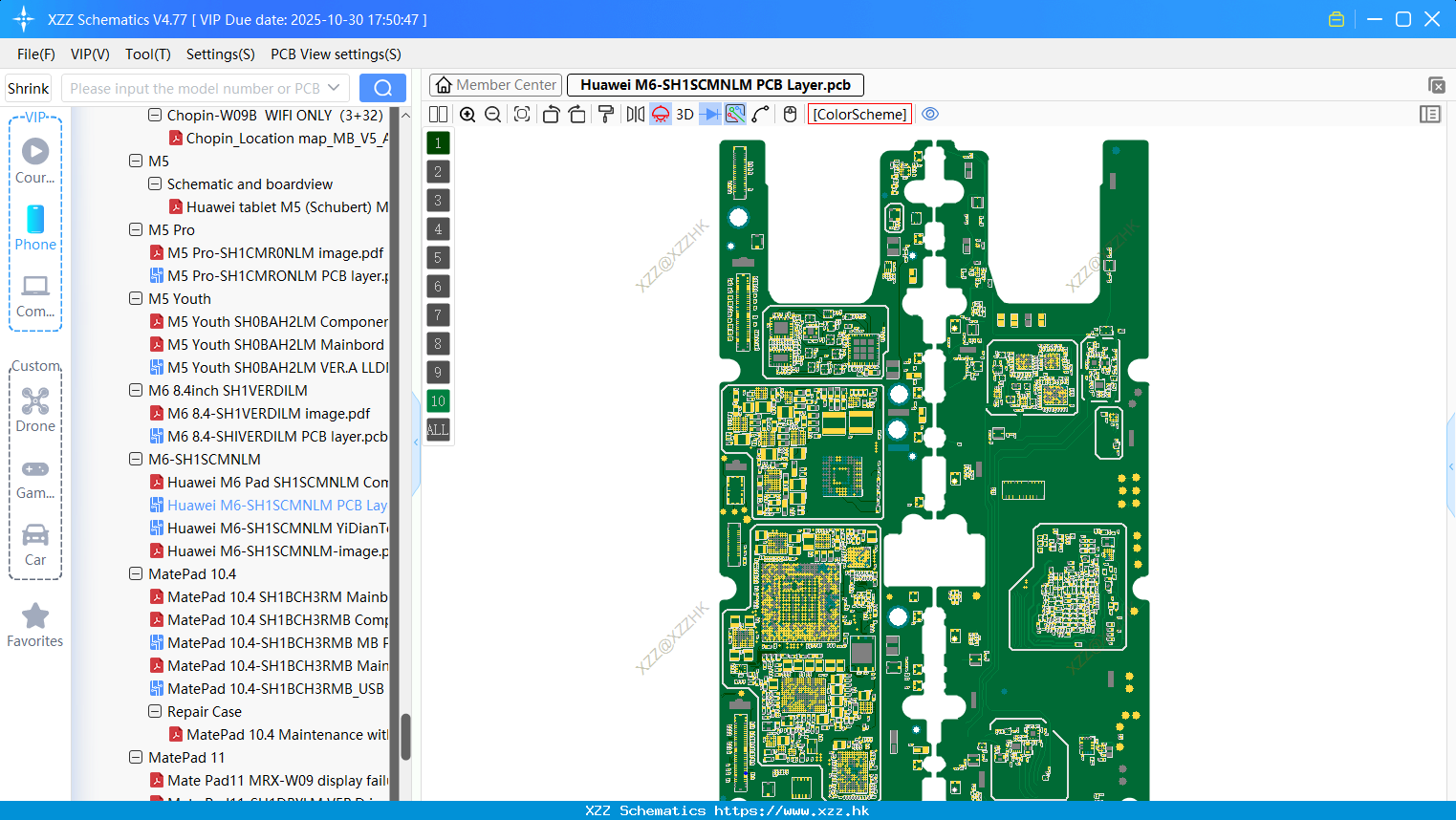Select PCB layer 10
Viewport: 1456px width, 820px height.
point(438,401)
